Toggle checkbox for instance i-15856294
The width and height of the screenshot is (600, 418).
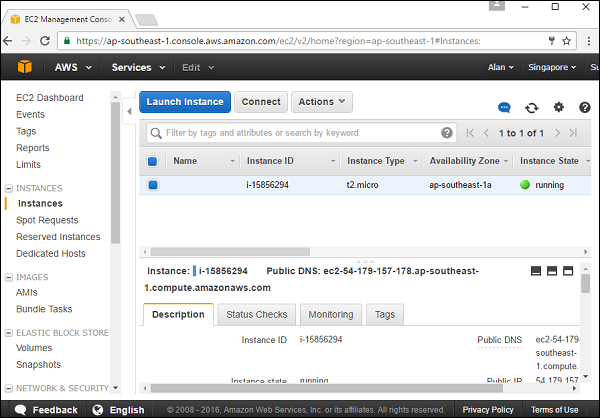click(153, 185)
